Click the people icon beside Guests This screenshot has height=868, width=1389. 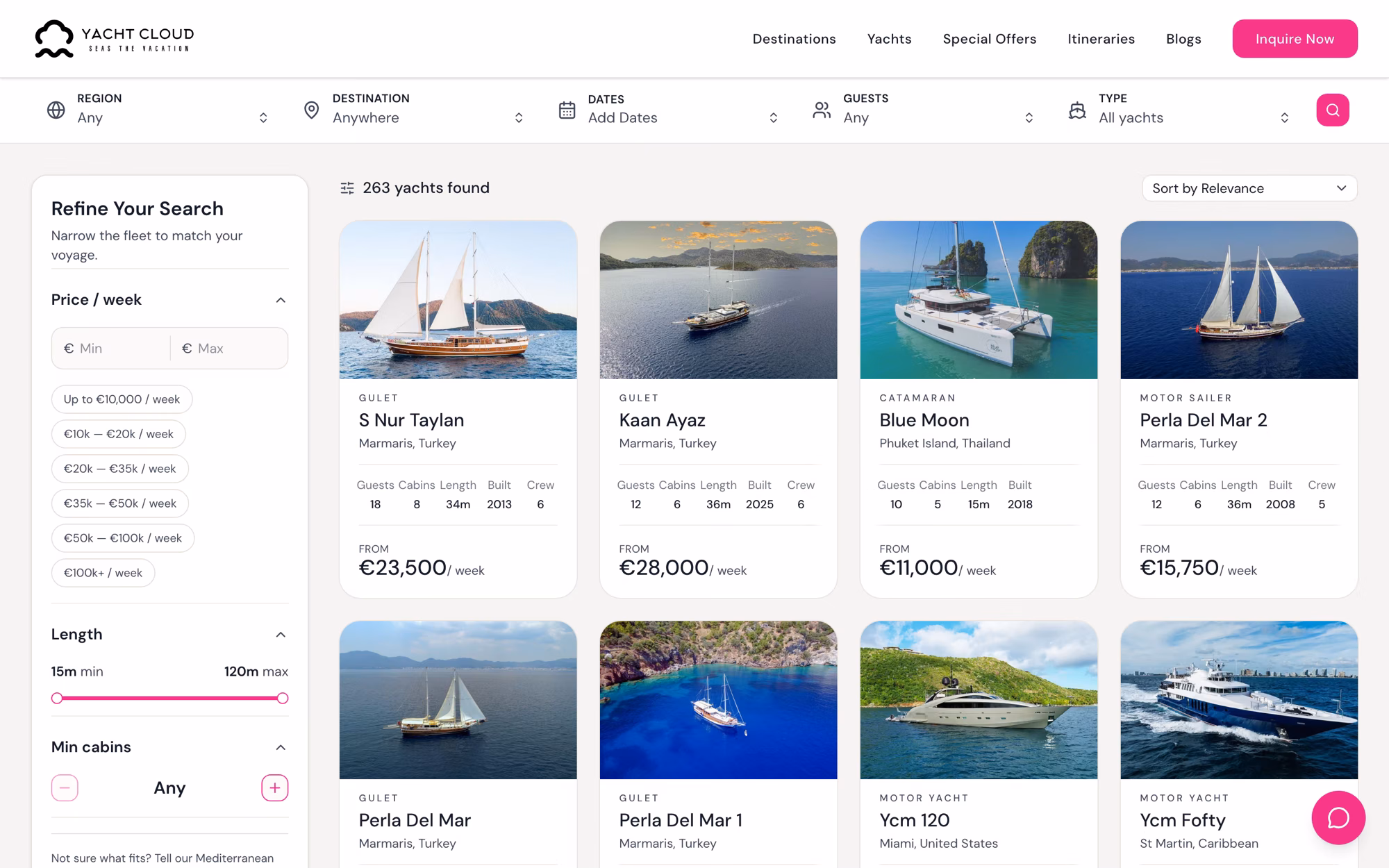[x=822, y=110]
